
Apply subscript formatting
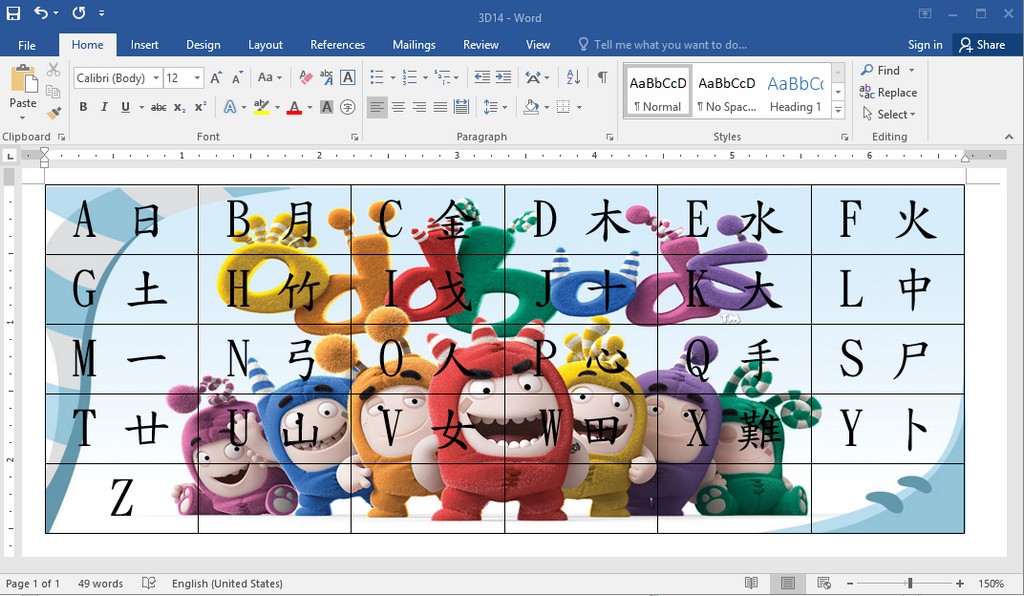pyautogui.click(x=180, y=107)
